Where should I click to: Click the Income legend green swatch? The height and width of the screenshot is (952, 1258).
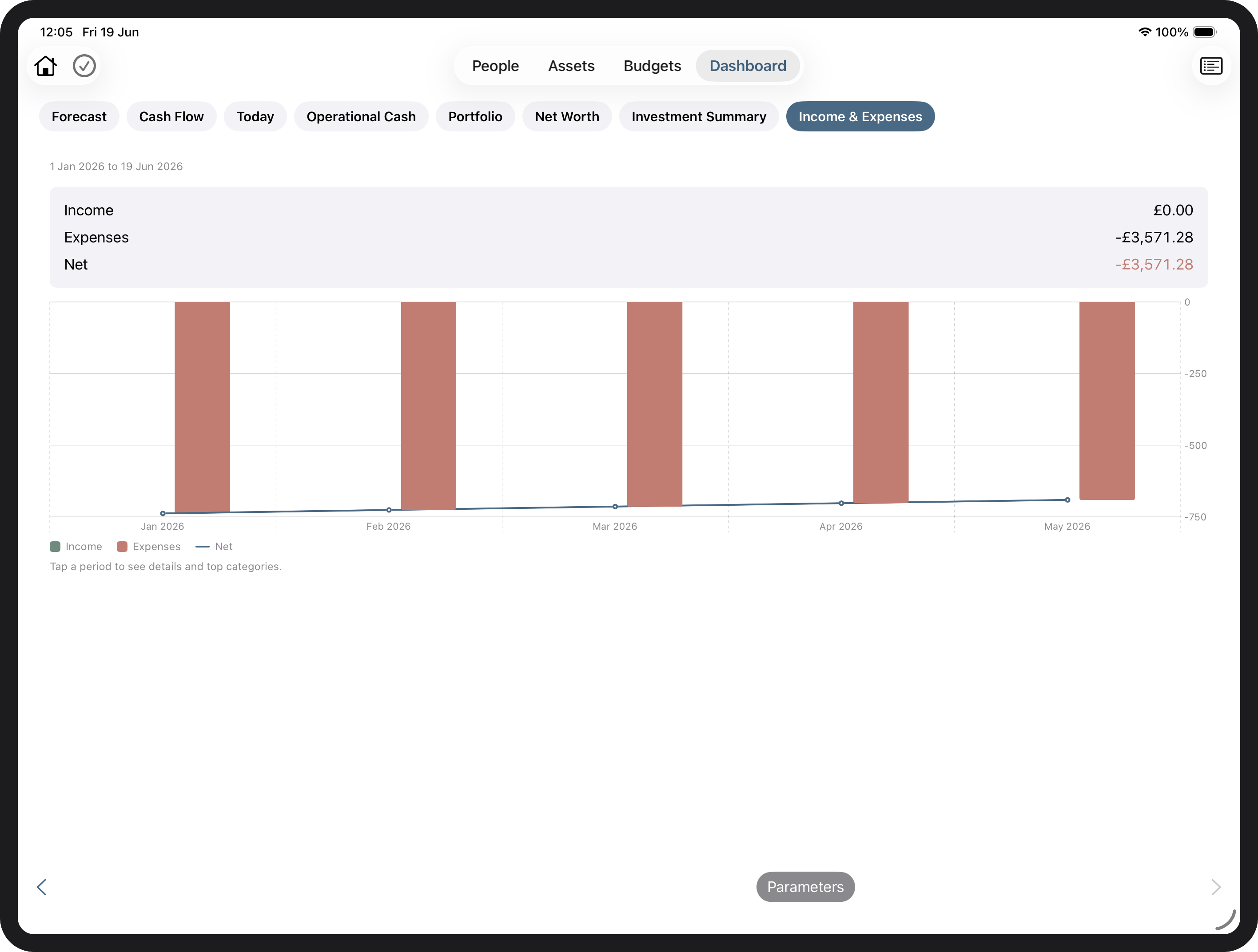[x=55, y=546]
